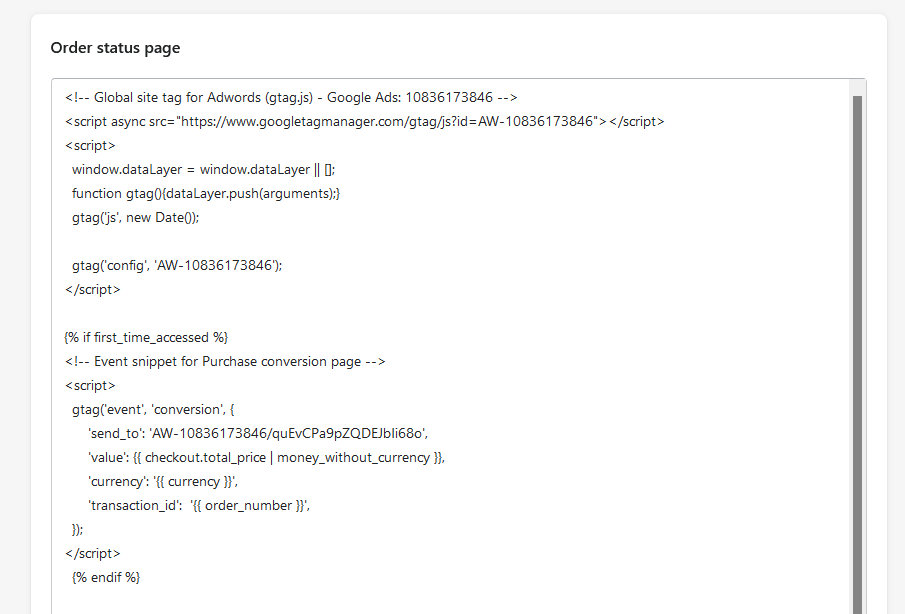Click the blank line below '{% endif %}'
Image resolution: width=905 pixels, height=614 pixels.
click(x=450, y=601)
